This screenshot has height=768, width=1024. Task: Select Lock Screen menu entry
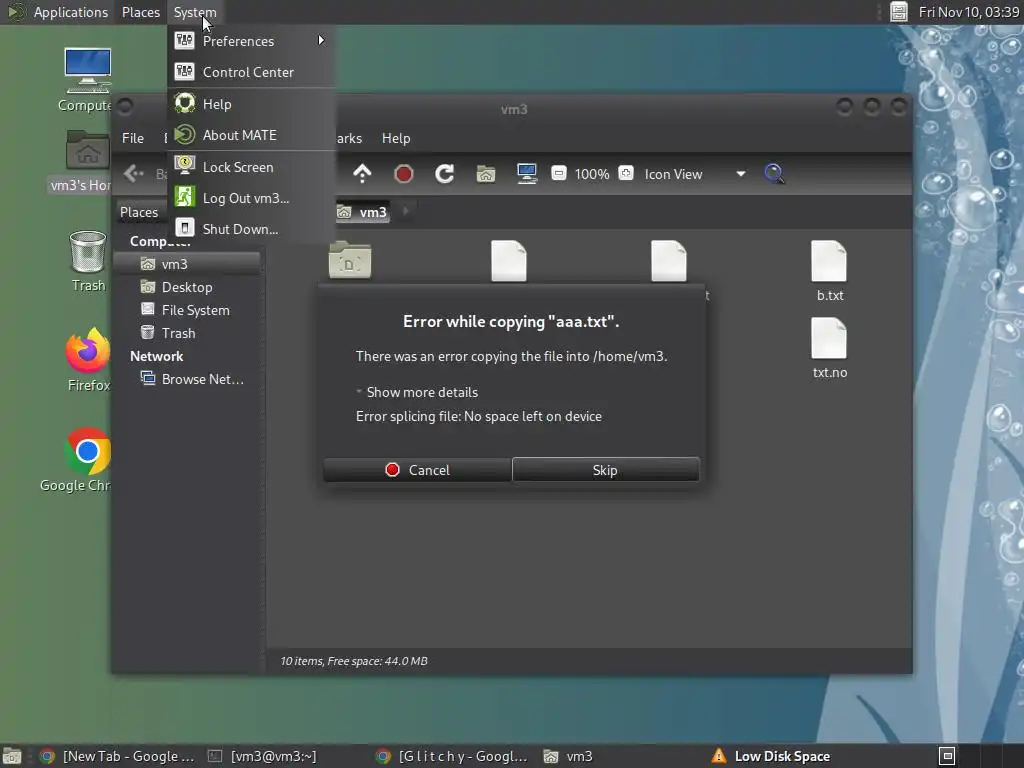pos(251,167)
